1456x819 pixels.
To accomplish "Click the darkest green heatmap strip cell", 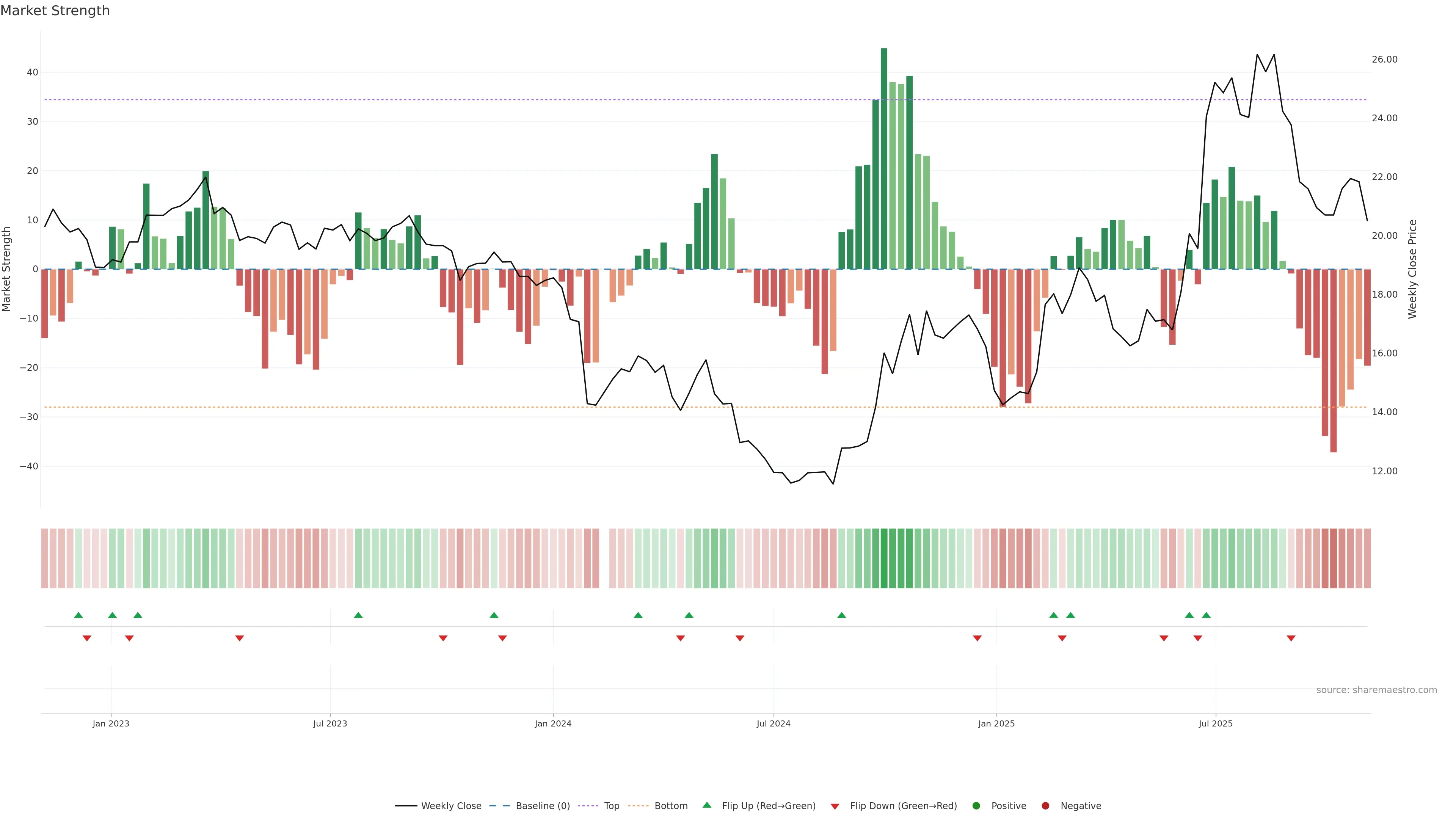I will pyautogui.click(x=884, y=559).
